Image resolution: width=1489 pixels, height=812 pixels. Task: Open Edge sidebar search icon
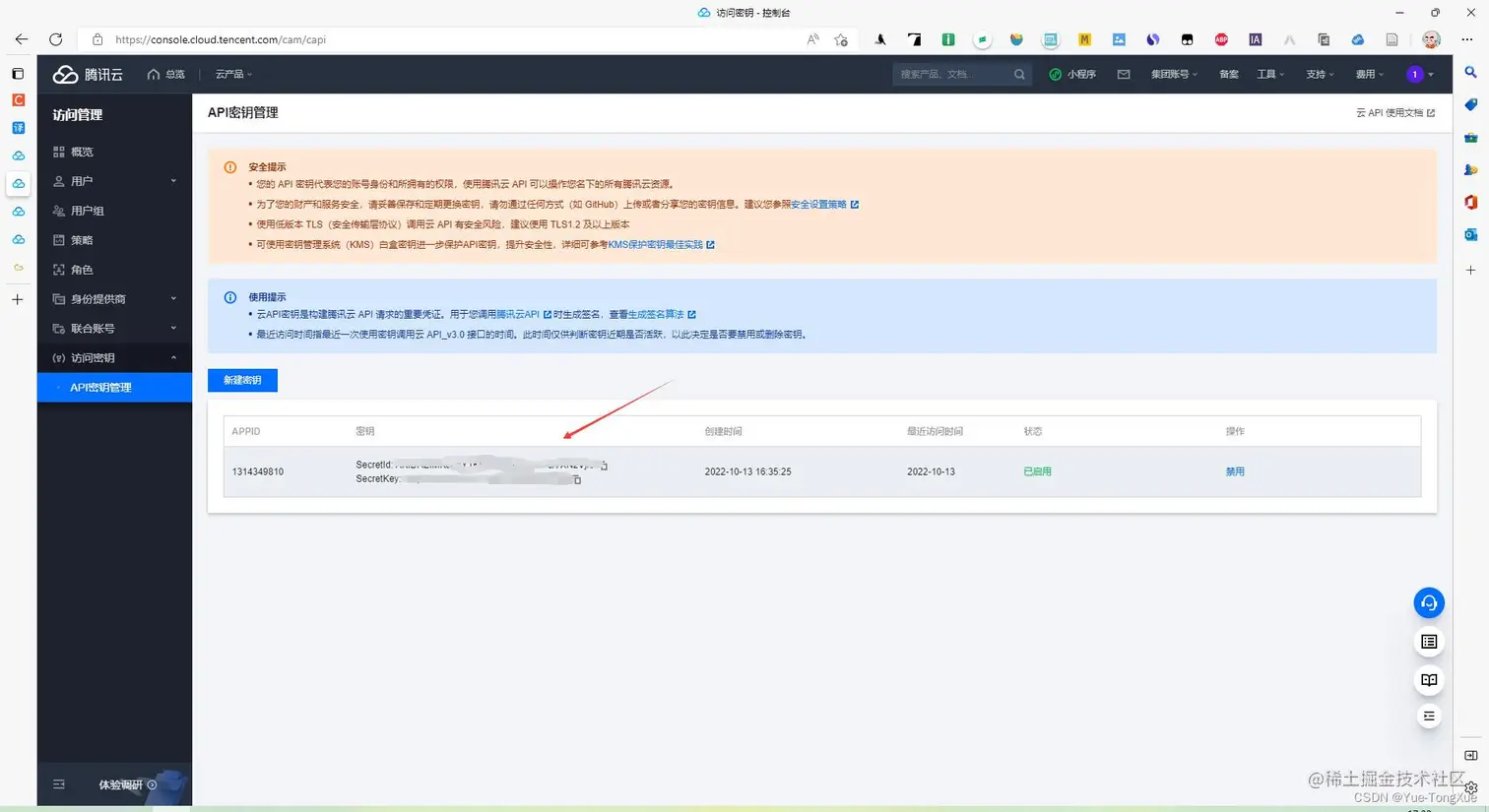[1470, 73]
